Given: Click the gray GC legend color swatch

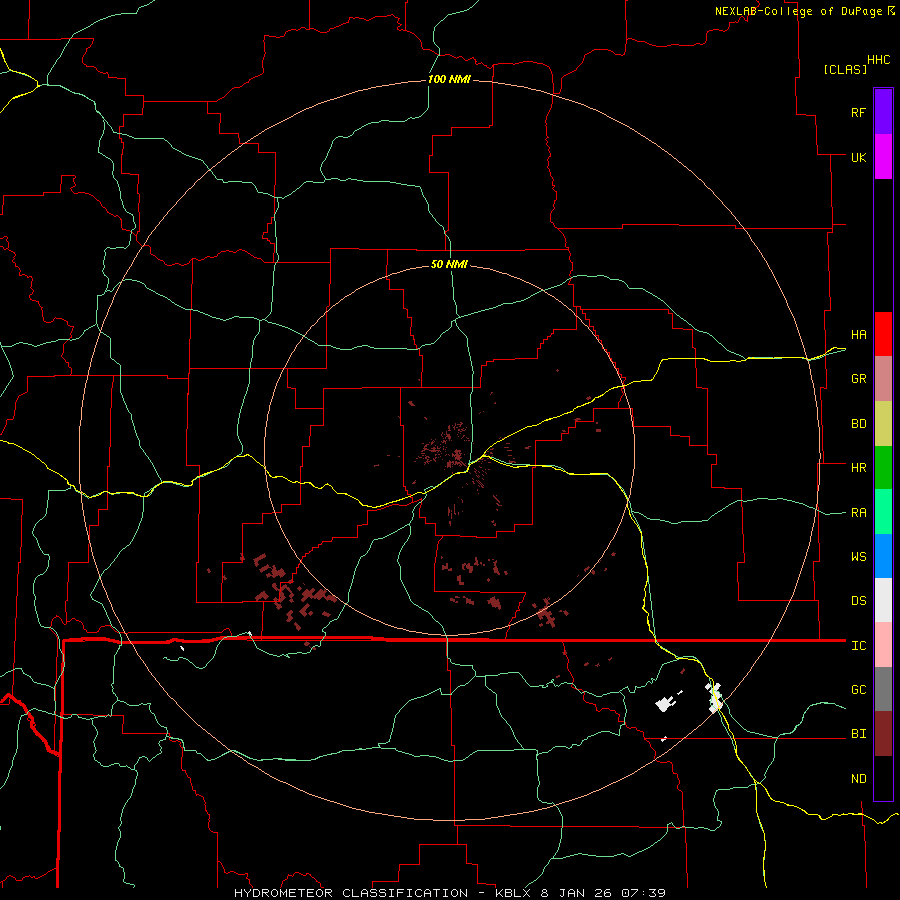Looking at the screenshot, I should point(883,689).
